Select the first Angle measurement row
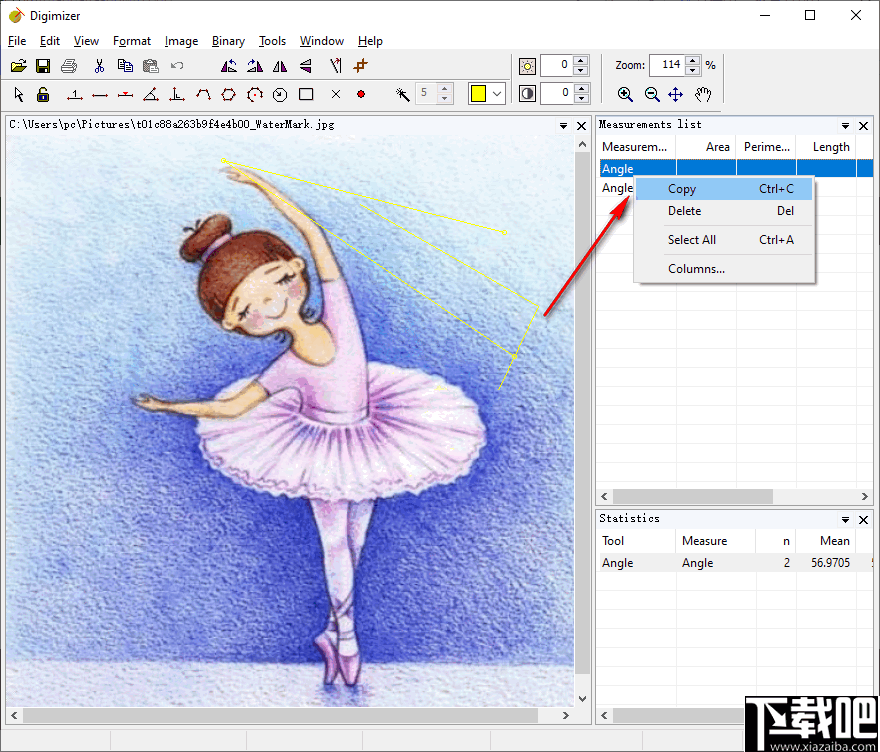The width and height of the screenshot is (880, 752). pyautogui.click(x=618, y=169)
